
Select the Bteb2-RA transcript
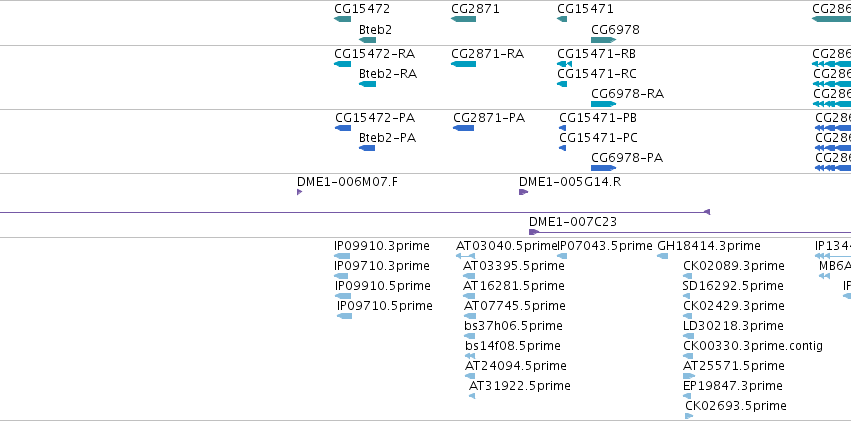[x=367, y=84]
